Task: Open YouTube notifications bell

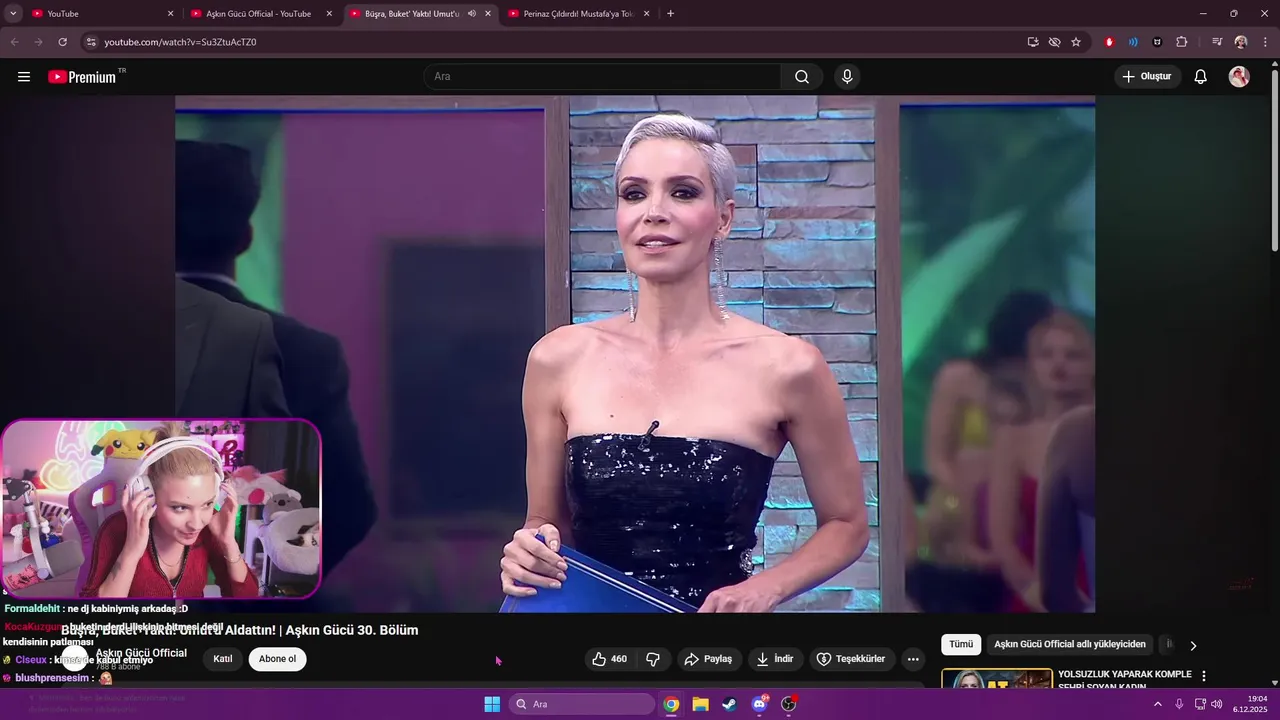Action: (x=1201, y=77)
